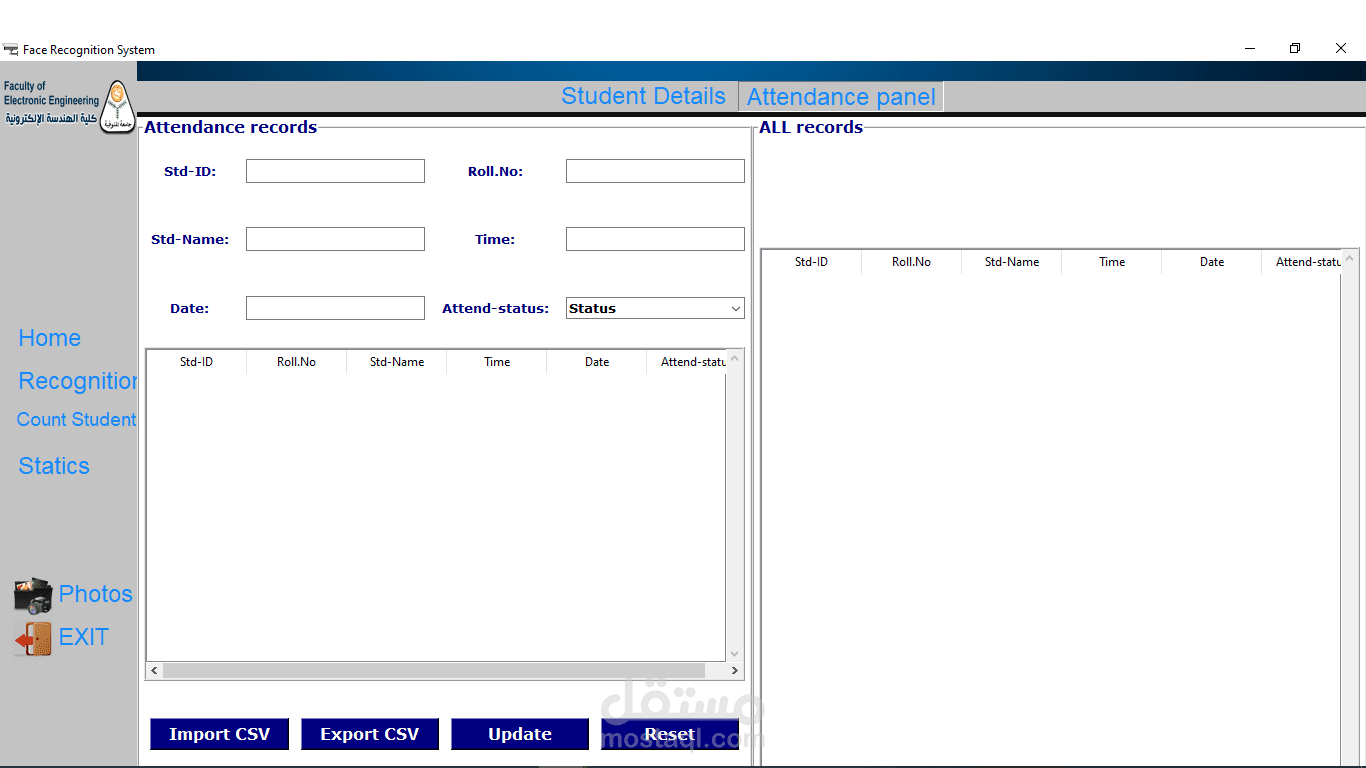
Task: Go to Home in sidebar
Action: click(50, 338)
